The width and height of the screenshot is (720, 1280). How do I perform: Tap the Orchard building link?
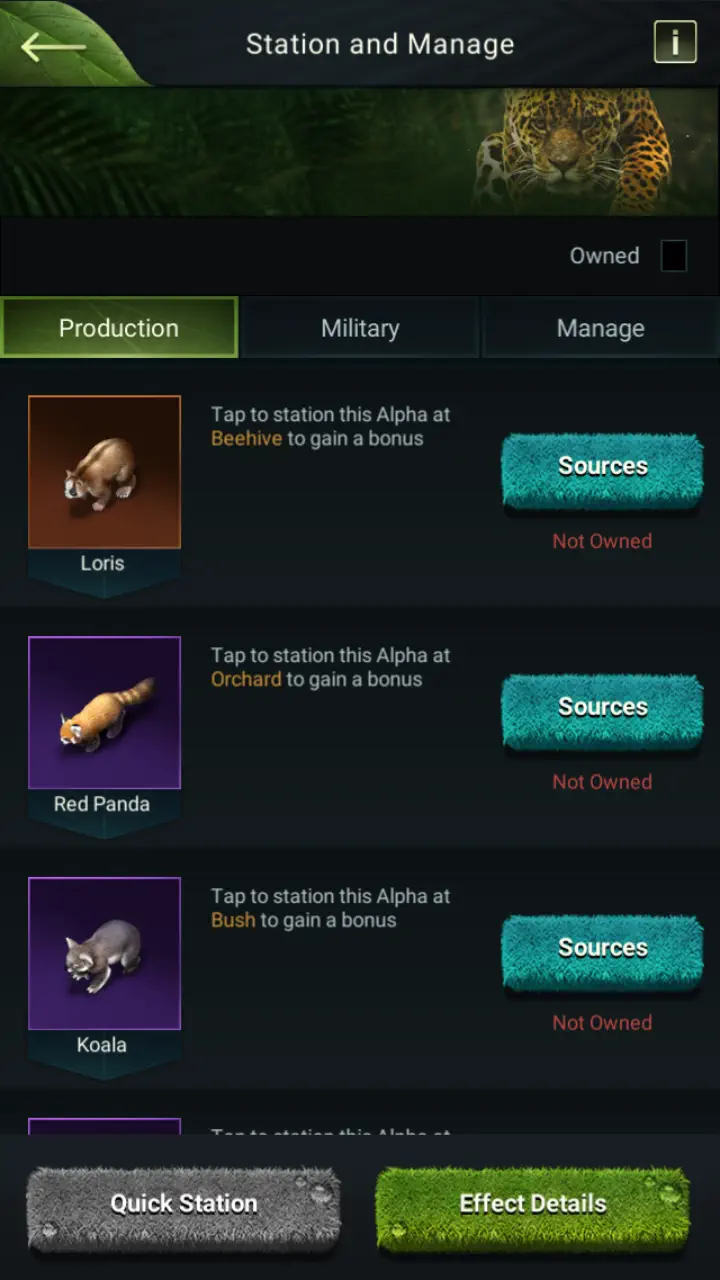(246, 680)
